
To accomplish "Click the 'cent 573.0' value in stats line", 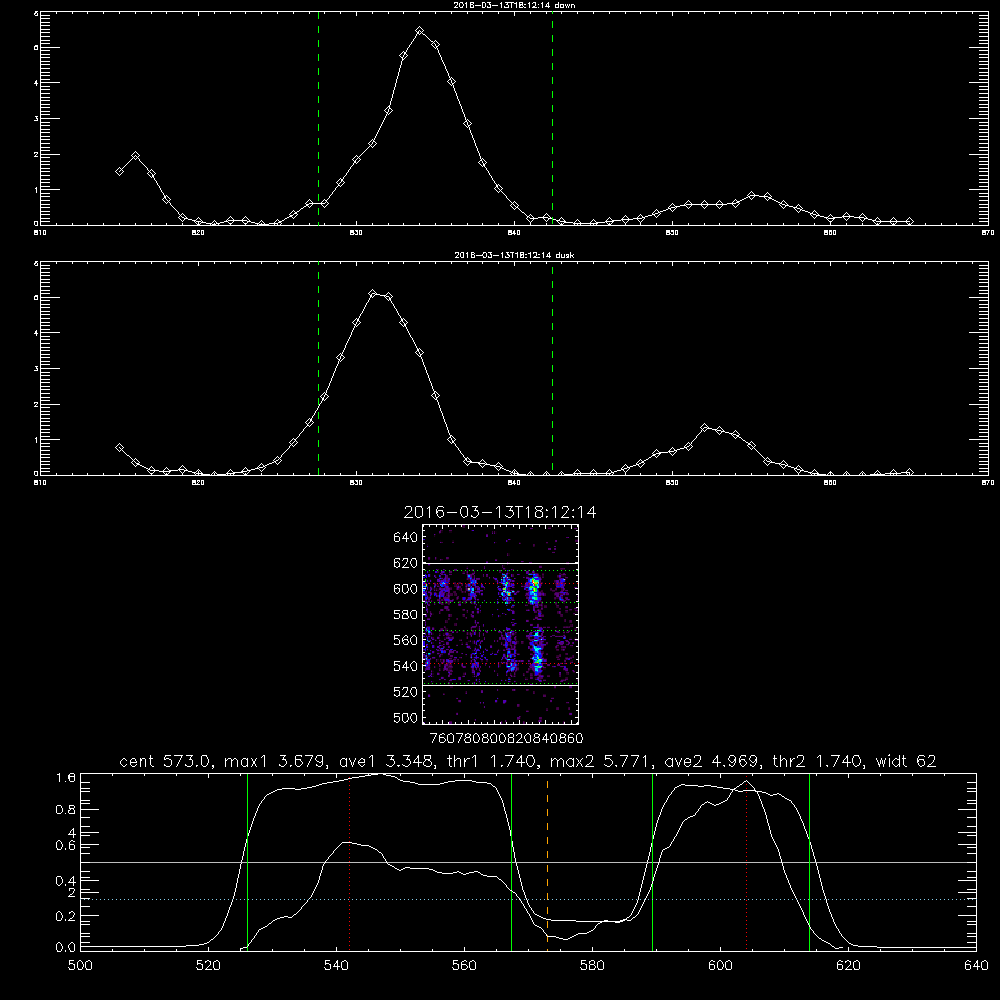I will [x=165, y=761].
